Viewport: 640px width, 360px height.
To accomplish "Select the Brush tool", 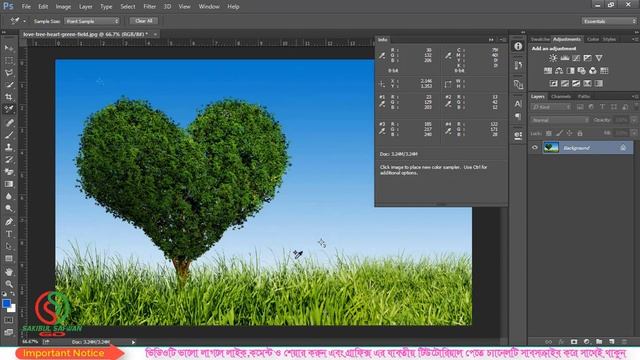I will coord(9,135).
